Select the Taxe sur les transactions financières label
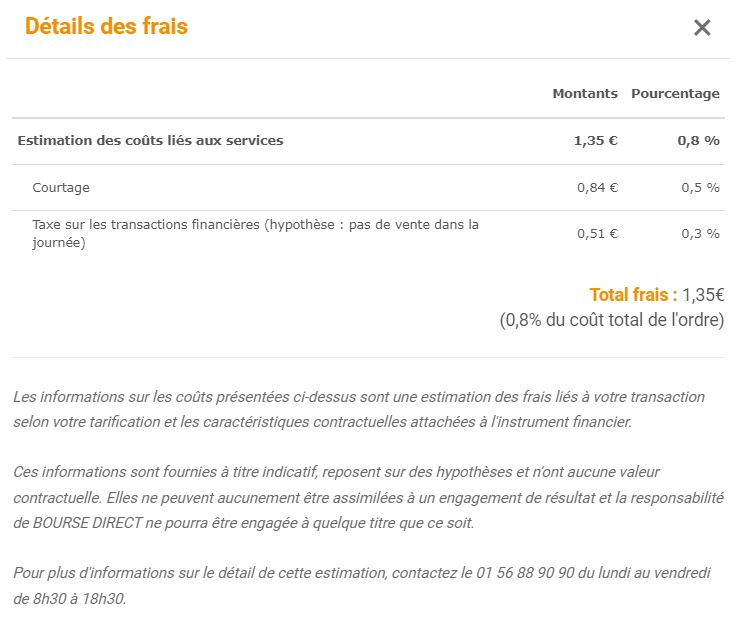The image size is (739, 621). tap(255, 233)
